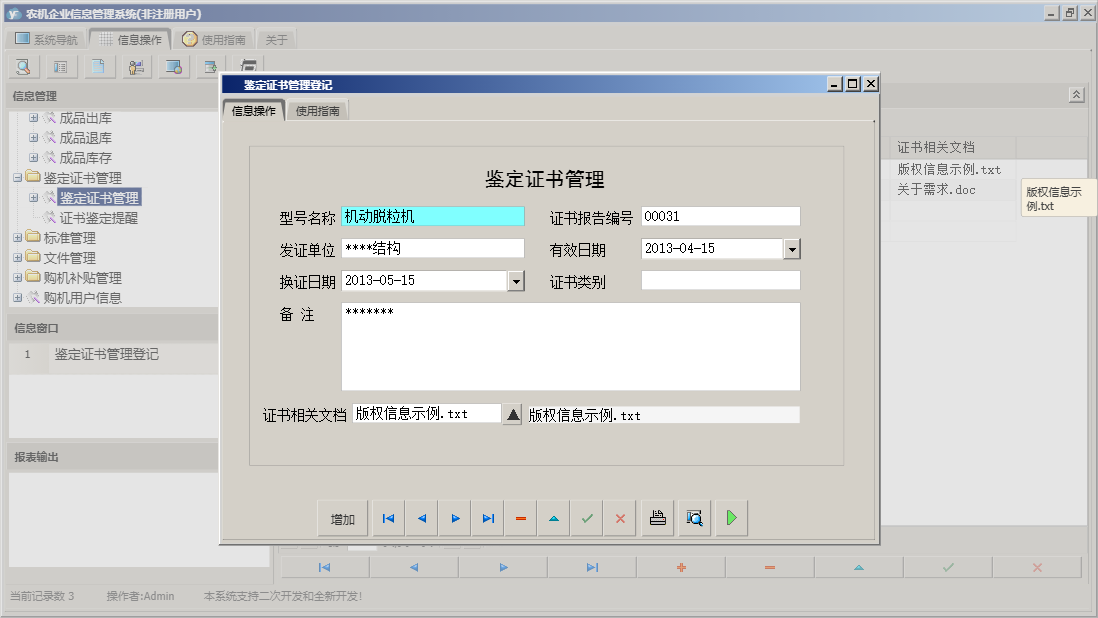The width and height of the screenshot is (1098, 618).
Task: Cancel edit with red X in dialog navigator
Action: [x=620, y=519]
